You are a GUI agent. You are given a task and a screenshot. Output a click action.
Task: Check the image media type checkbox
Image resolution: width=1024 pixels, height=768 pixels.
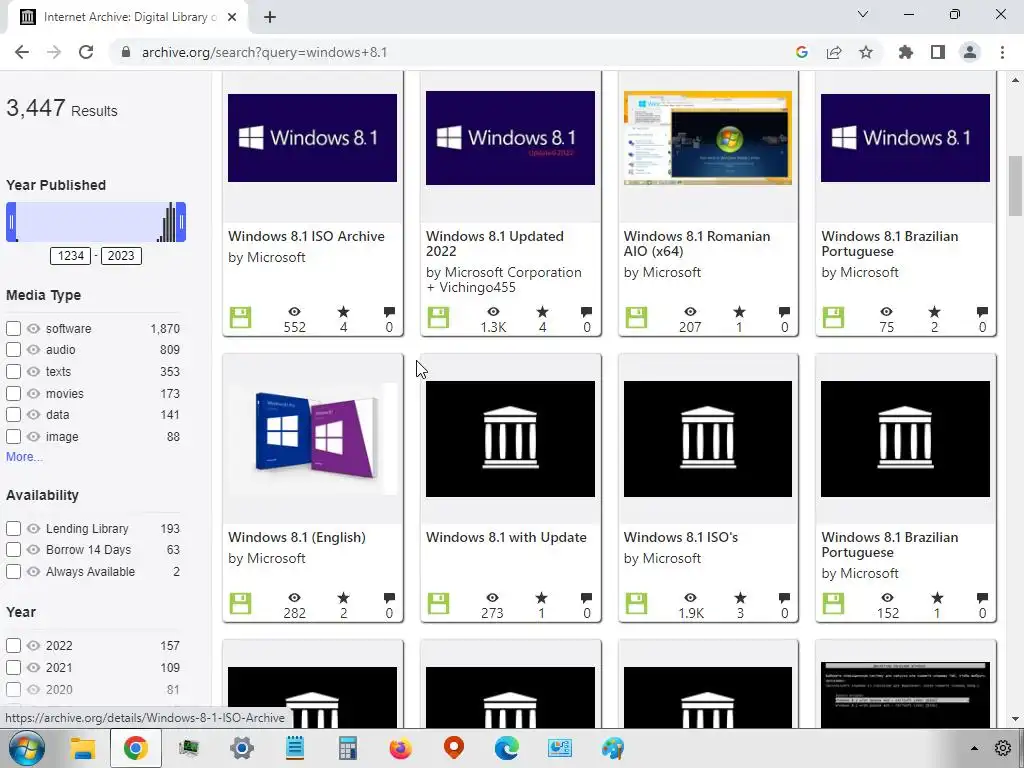[13, 437]
